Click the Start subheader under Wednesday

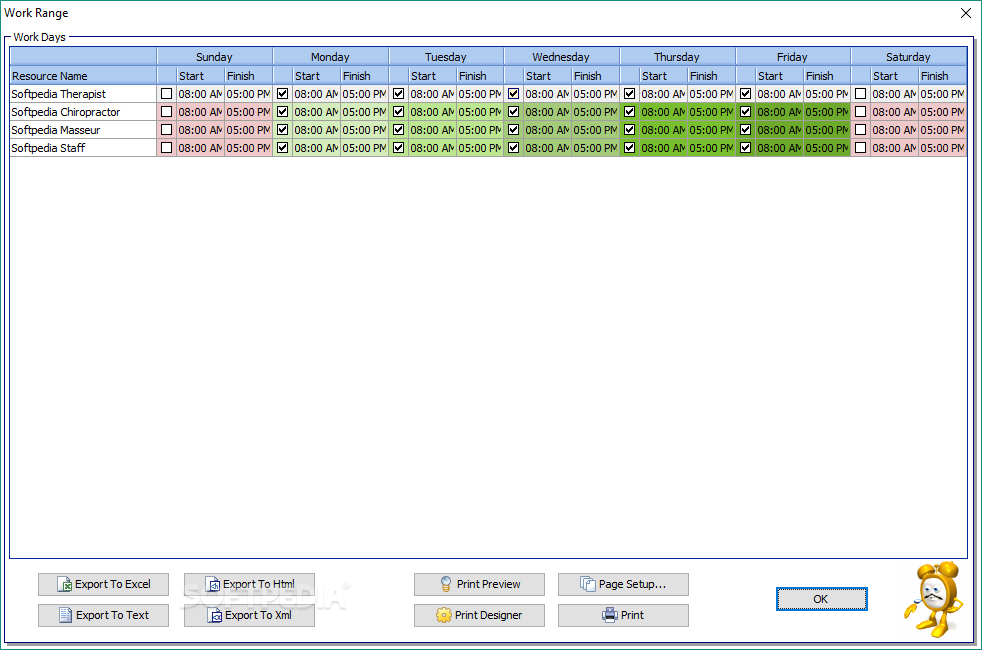(x=547, y=76)
